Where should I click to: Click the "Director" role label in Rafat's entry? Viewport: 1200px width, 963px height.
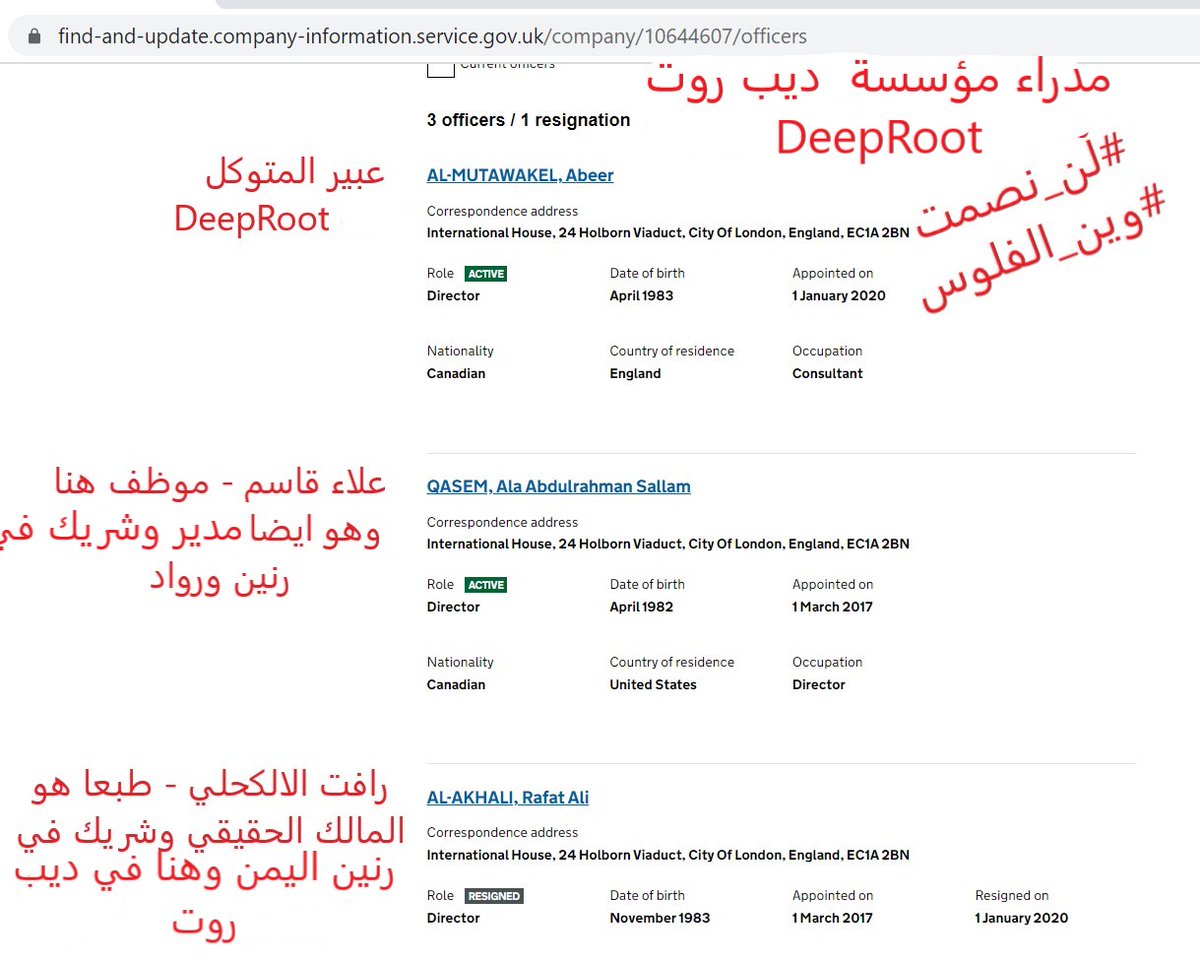tap(453, 917)
